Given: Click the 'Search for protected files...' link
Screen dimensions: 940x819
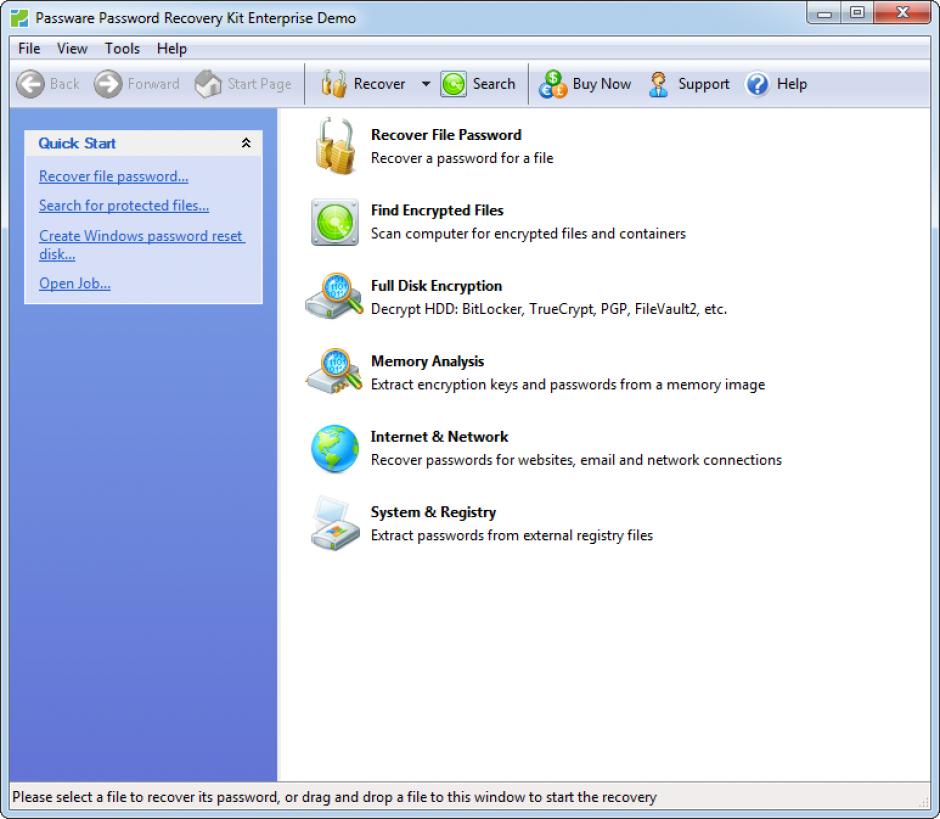Looking at the screenshot, I should coord(124,206).
